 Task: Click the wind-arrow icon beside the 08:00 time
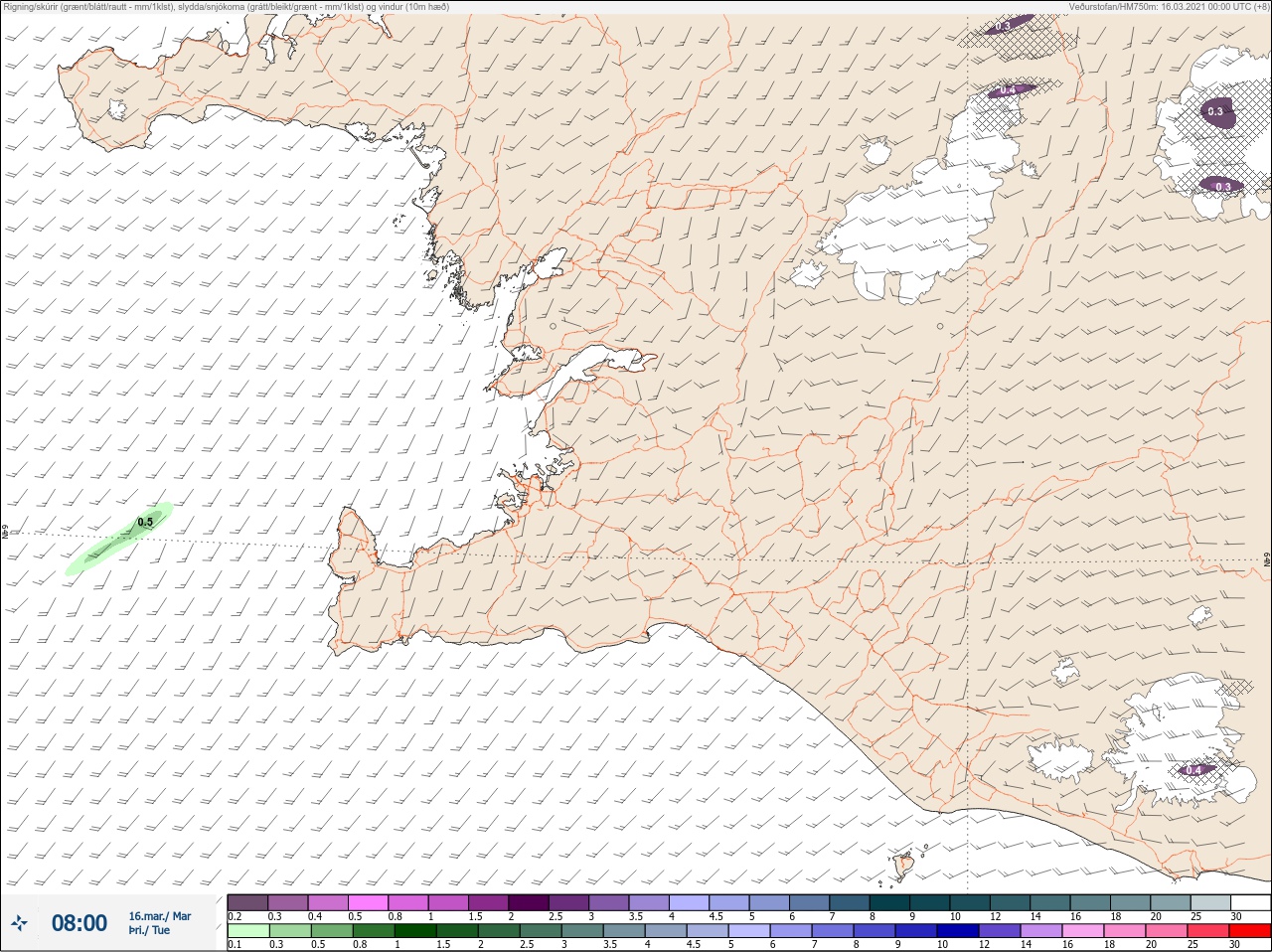tap(19, 923)
